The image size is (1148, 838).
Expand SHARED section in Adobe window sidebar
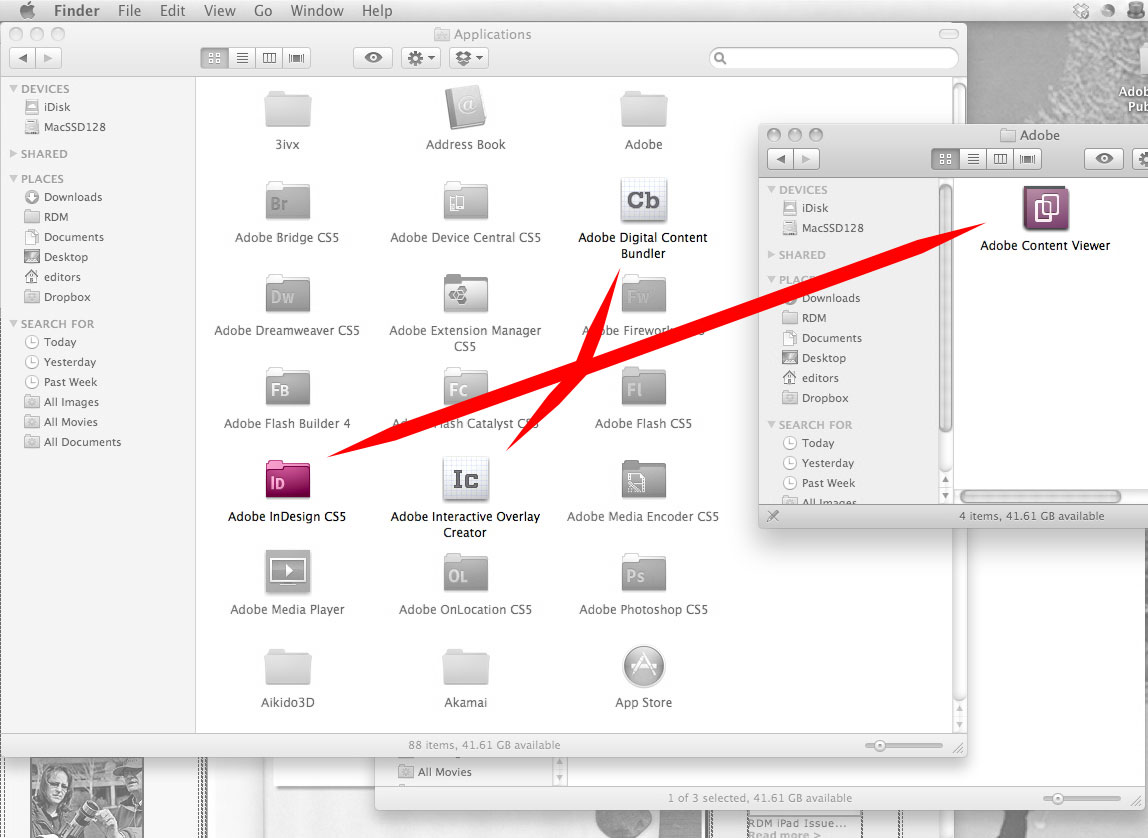tap(771, 255)
